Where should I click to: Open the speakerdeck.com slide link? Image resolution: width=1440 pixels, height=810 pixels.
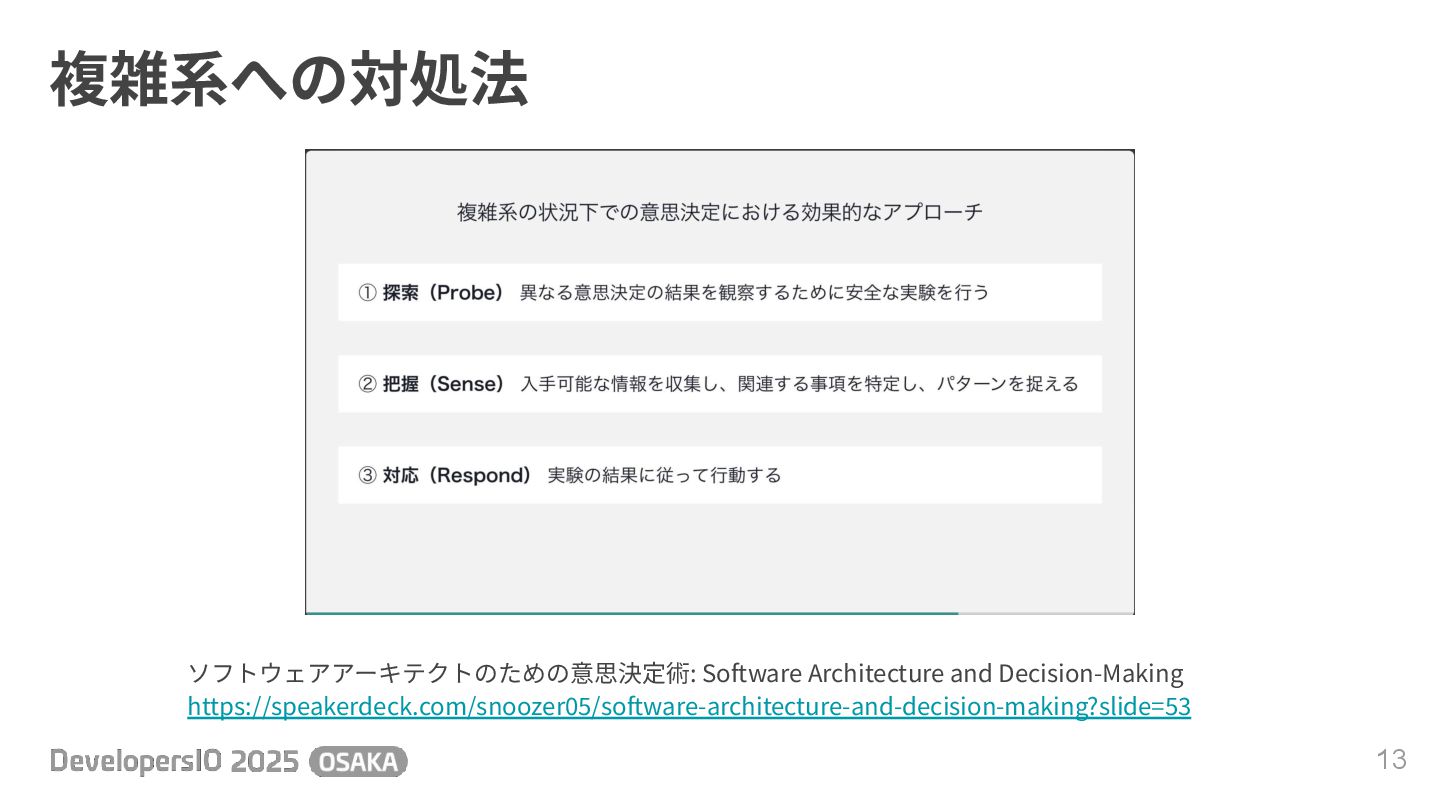tap(689, 707)
